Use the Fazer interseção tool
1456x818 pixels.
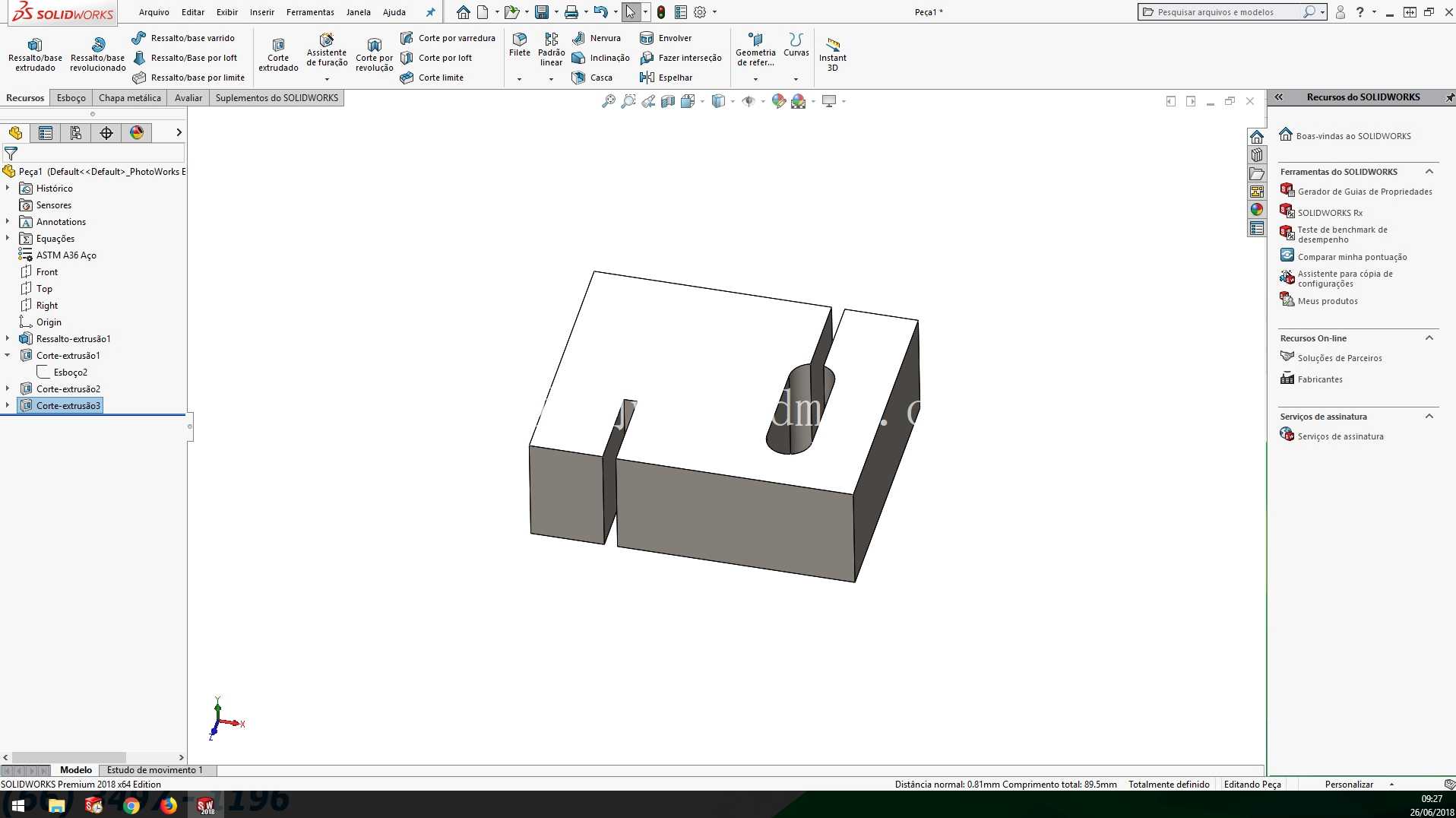(x=681, y=58)
